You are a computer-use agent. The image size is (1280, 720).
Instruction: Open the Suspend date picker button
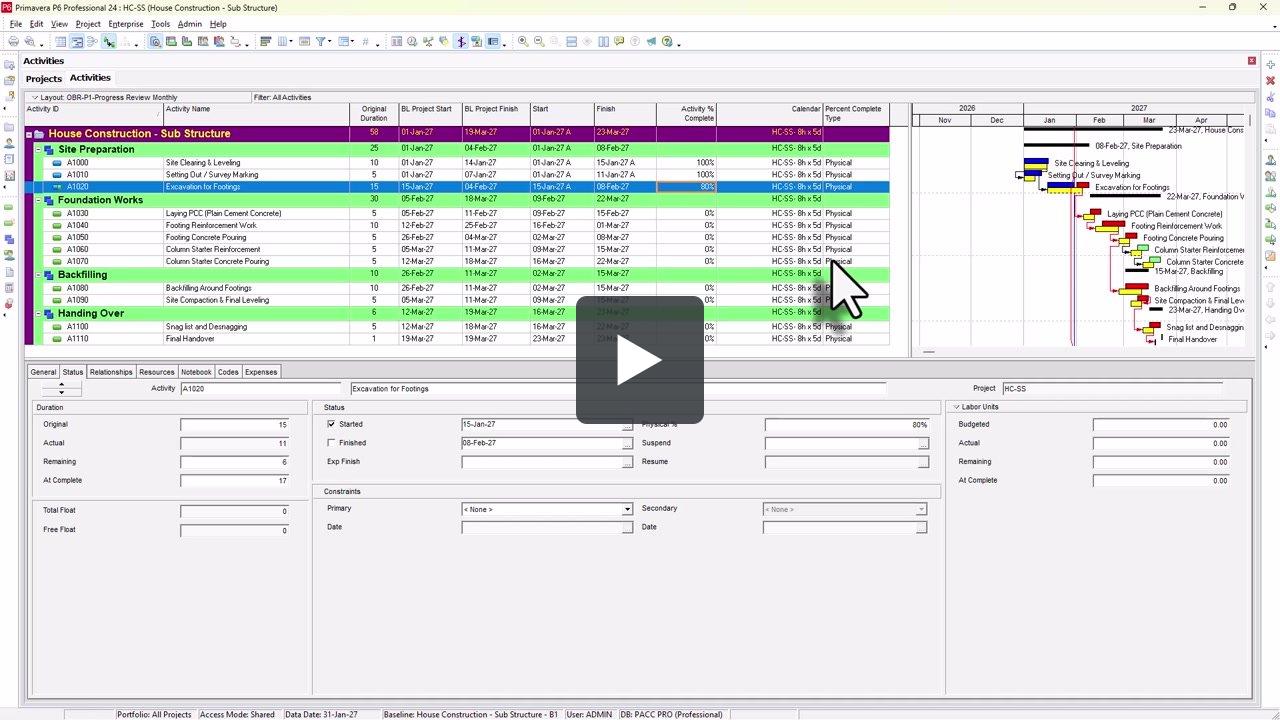tap(923, 444)
